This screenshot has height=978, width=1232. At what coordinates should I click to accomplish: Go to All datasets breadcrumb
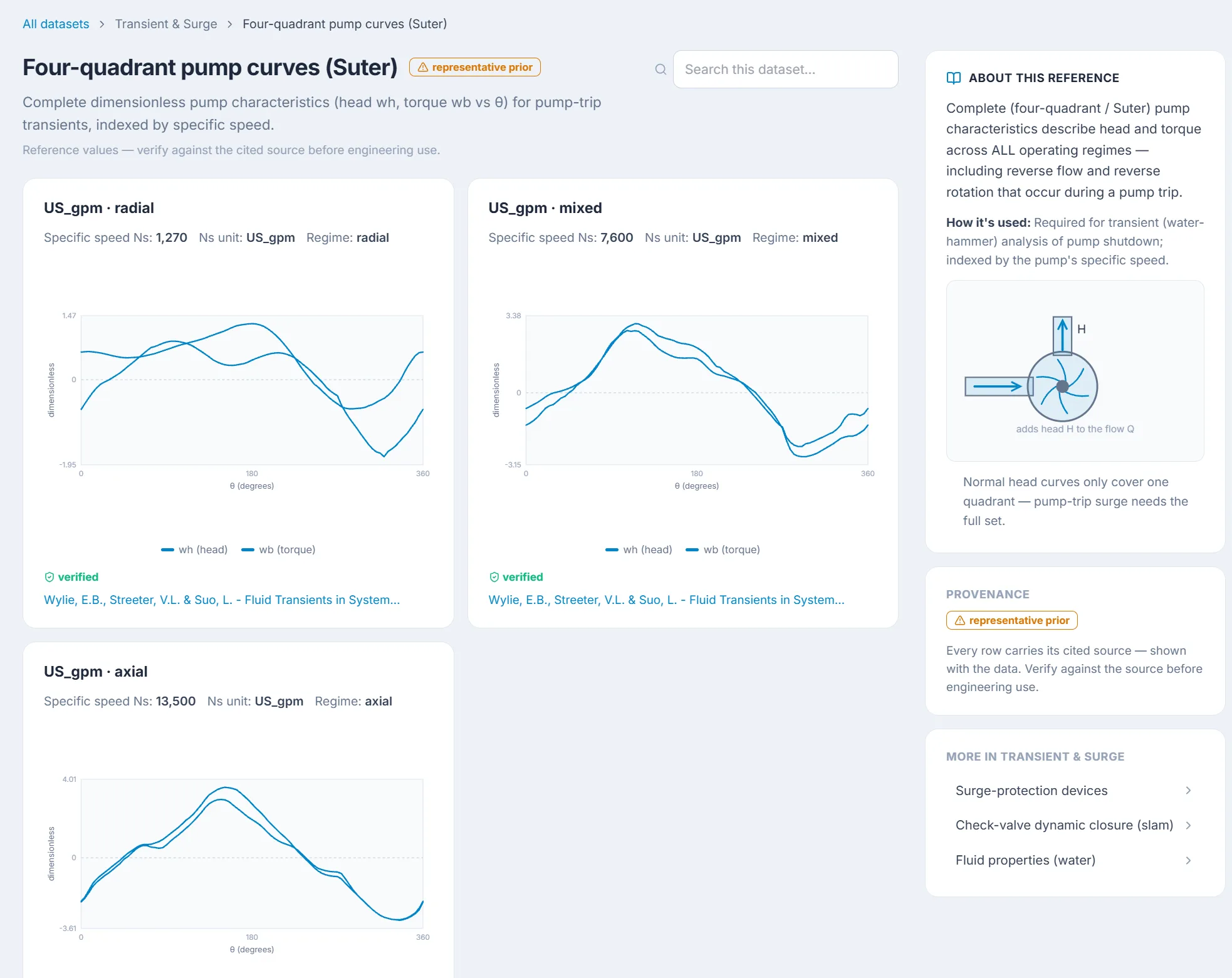click(56, 24)
